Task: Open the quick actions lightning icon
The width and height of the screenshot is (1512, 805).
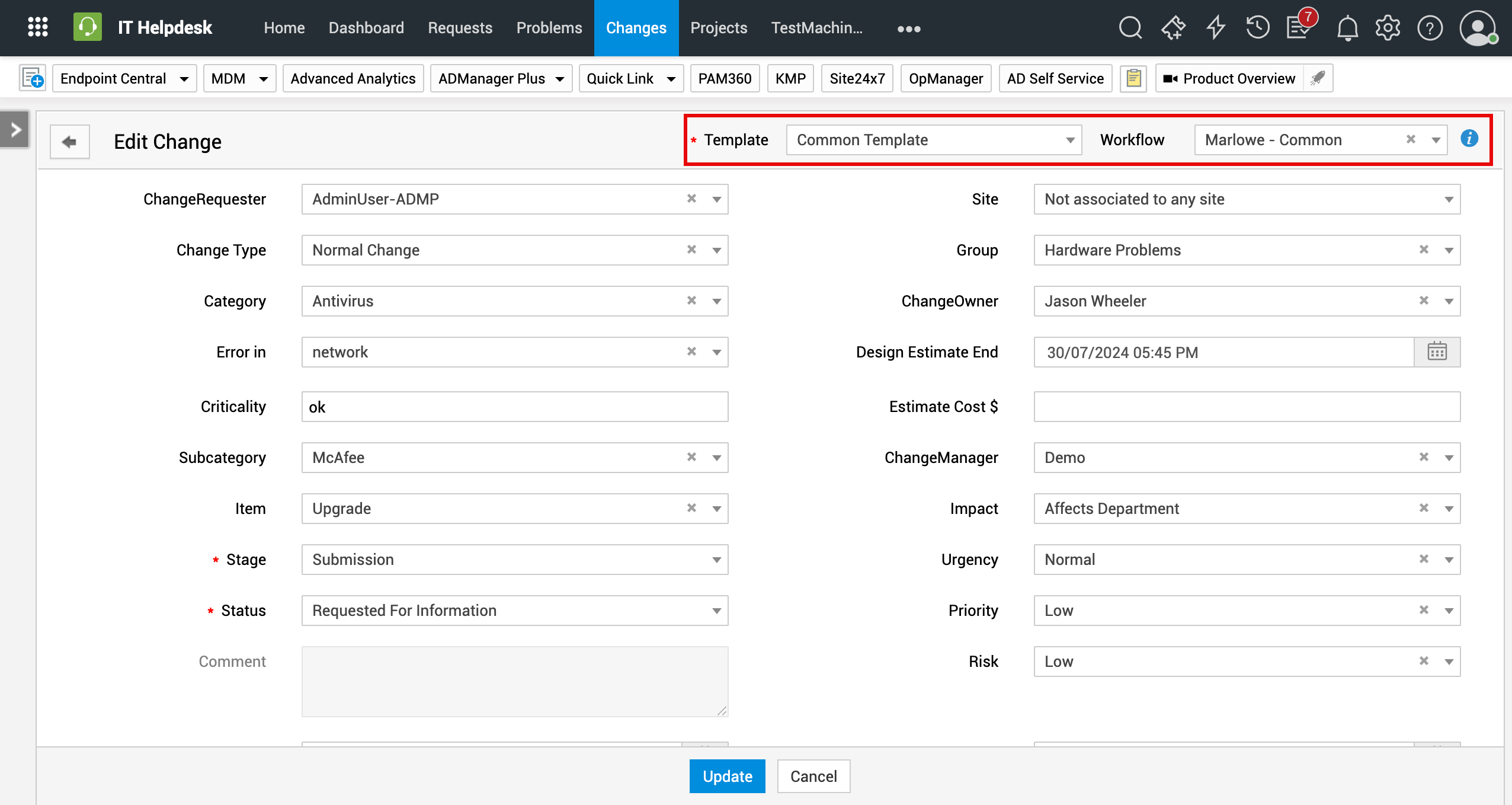Action: [1215, 28]
